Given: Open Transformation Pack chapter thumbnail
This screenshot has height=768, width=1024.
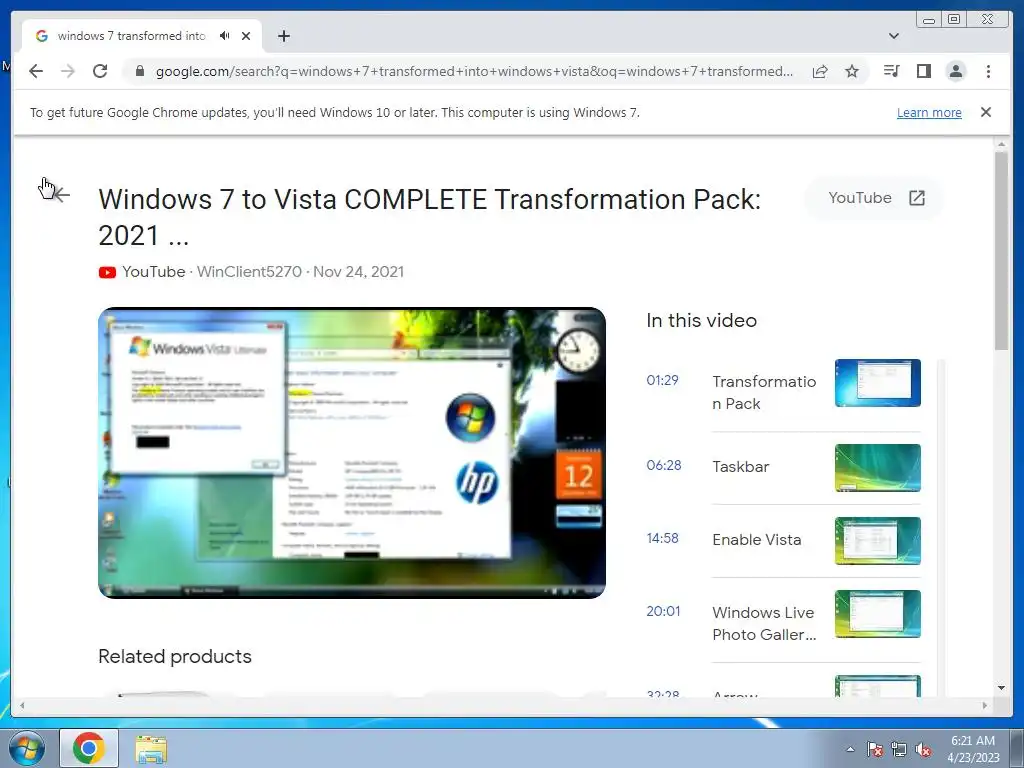Looking at the screenshot, I should (x=878, y=383).
